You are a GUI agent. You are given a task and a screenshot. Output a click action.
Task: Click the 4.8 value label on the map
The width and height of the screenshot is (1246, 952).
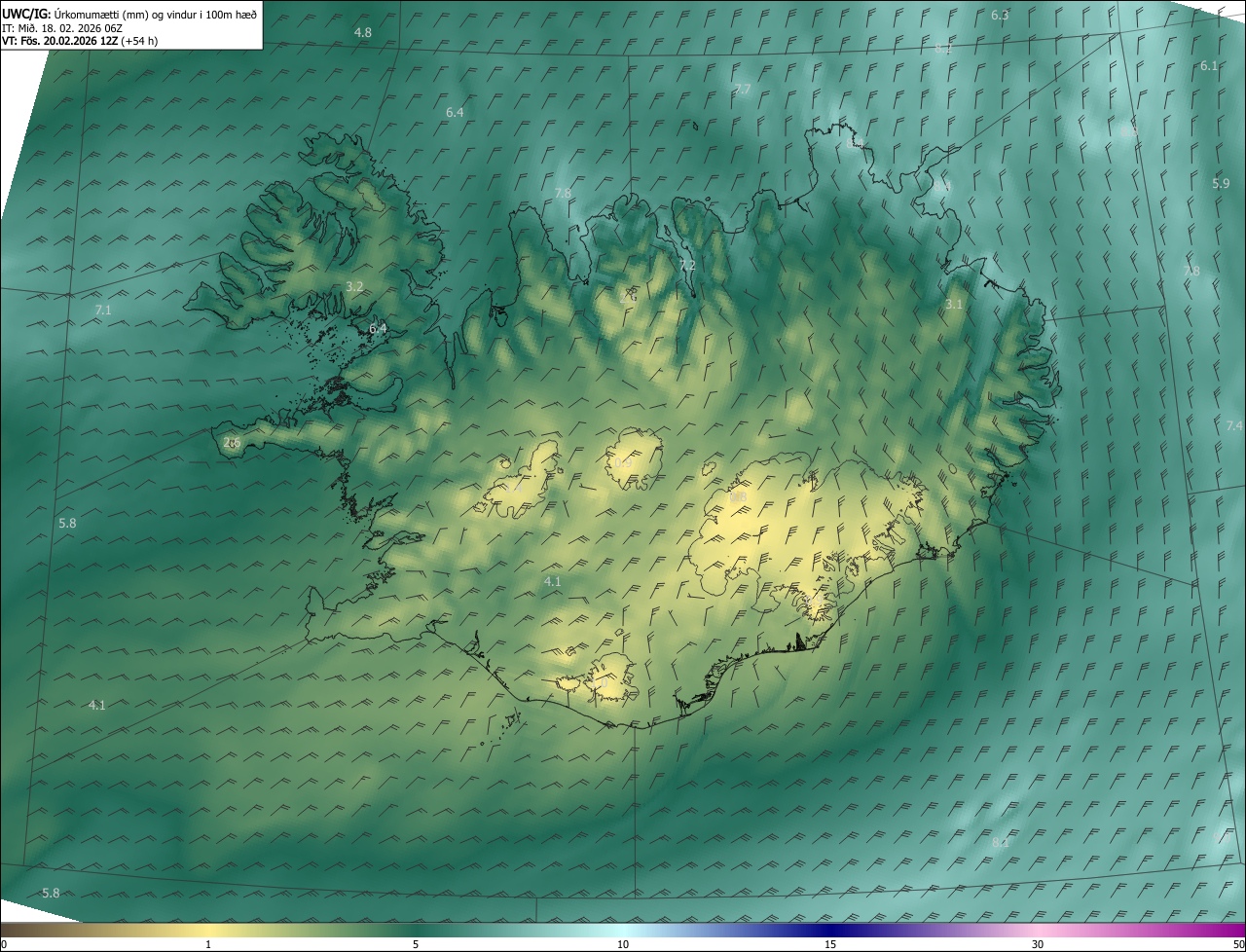tap(362, 33)
